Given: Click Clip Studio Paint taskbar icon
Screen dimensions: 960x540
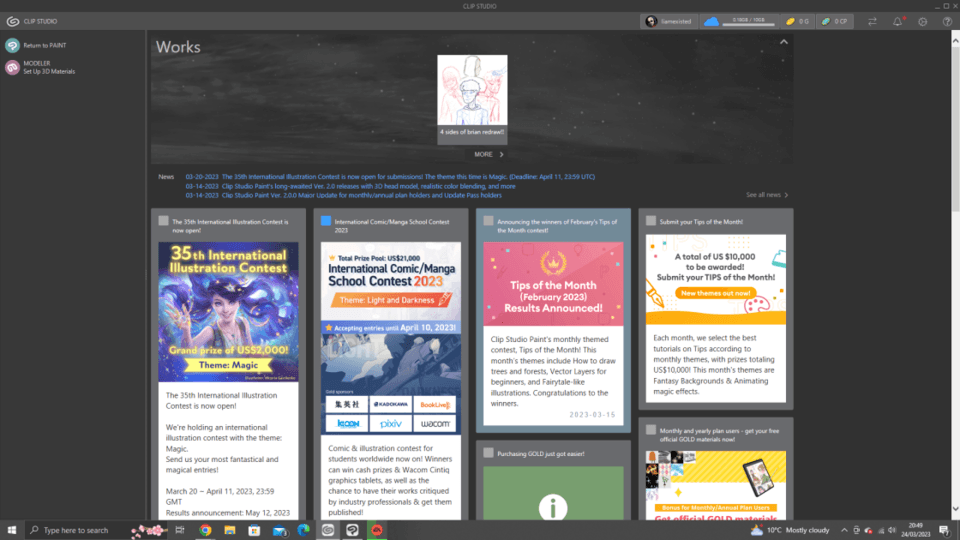Looking at the screenshot, I should click(x=353, y=530).
